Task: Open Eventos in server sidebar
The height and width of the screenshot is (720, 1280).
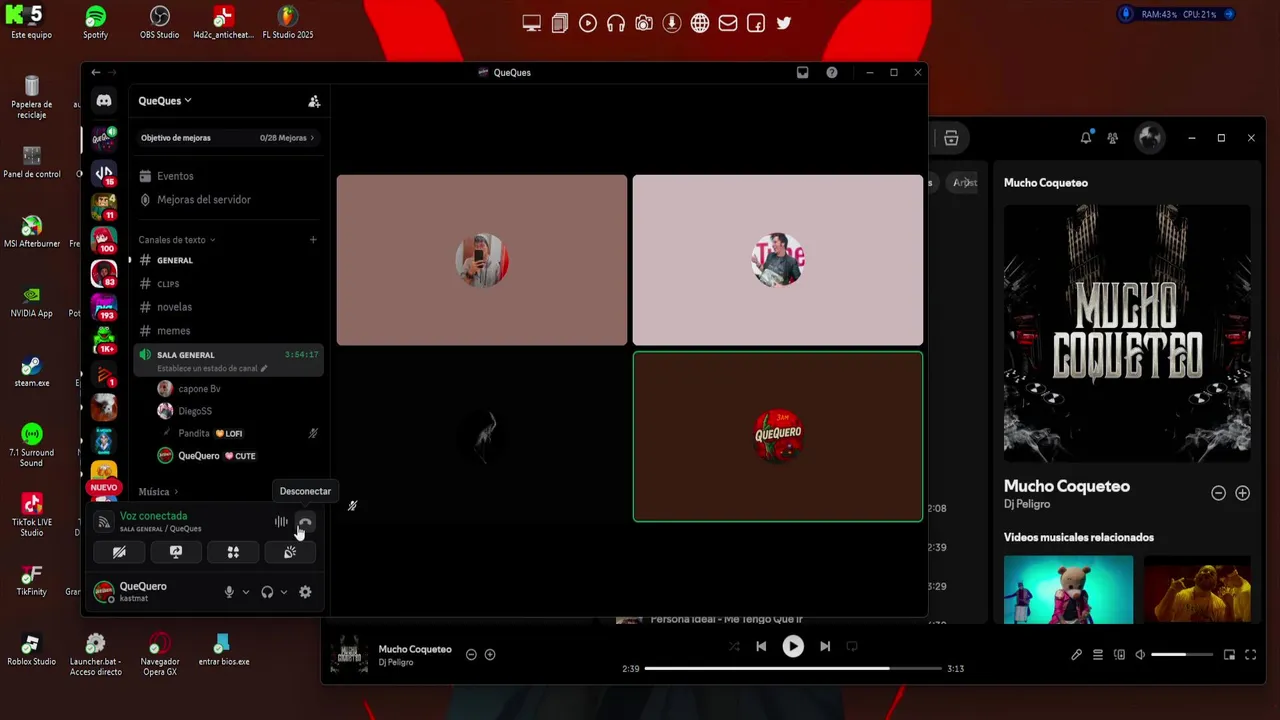Action: click(x=228, y=176)
